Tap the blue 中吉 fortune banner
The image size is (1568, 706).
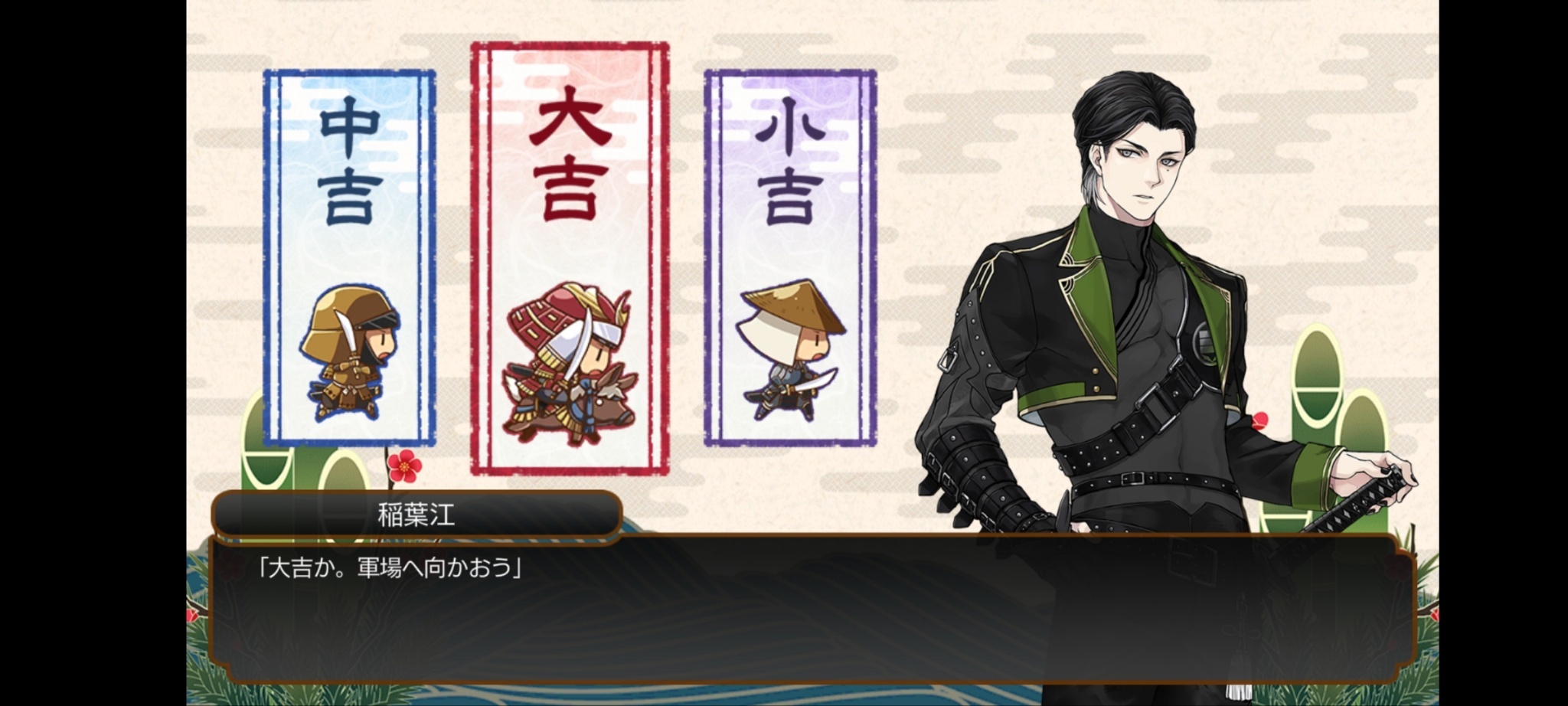point(350,258)
